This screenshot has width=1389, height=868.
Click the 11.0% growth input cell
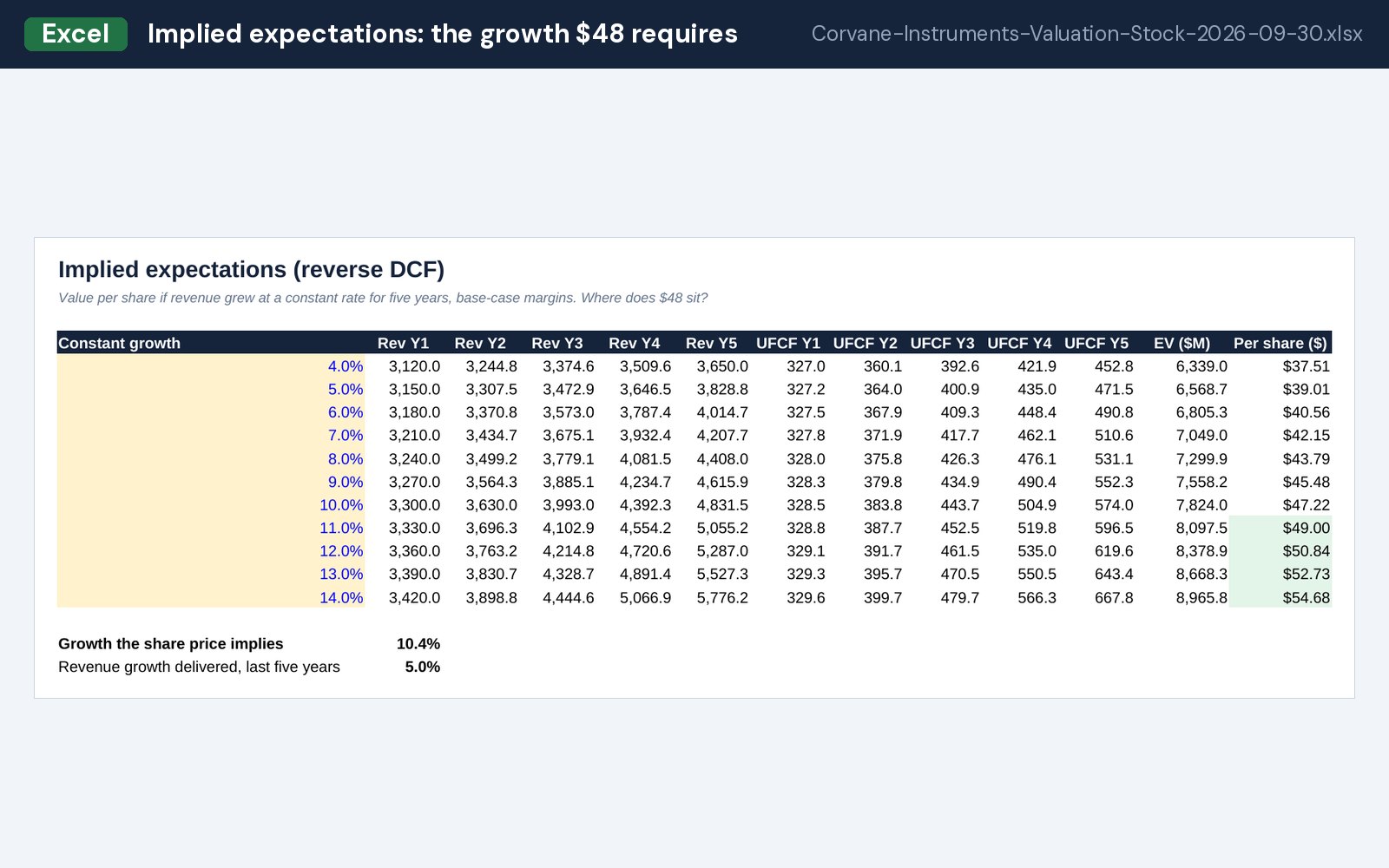[x=211, y=528]
